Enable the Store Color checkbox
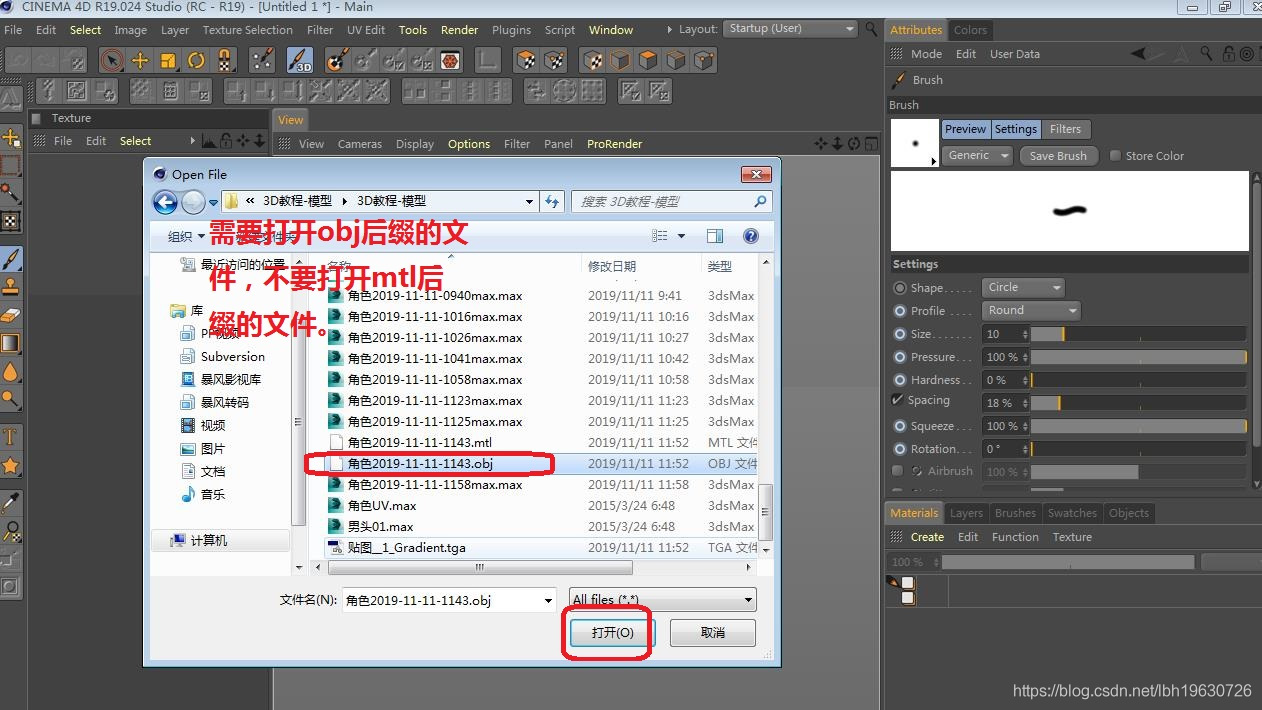The height and width of the screenshot is (710, 1262). tap(1115, 156)
